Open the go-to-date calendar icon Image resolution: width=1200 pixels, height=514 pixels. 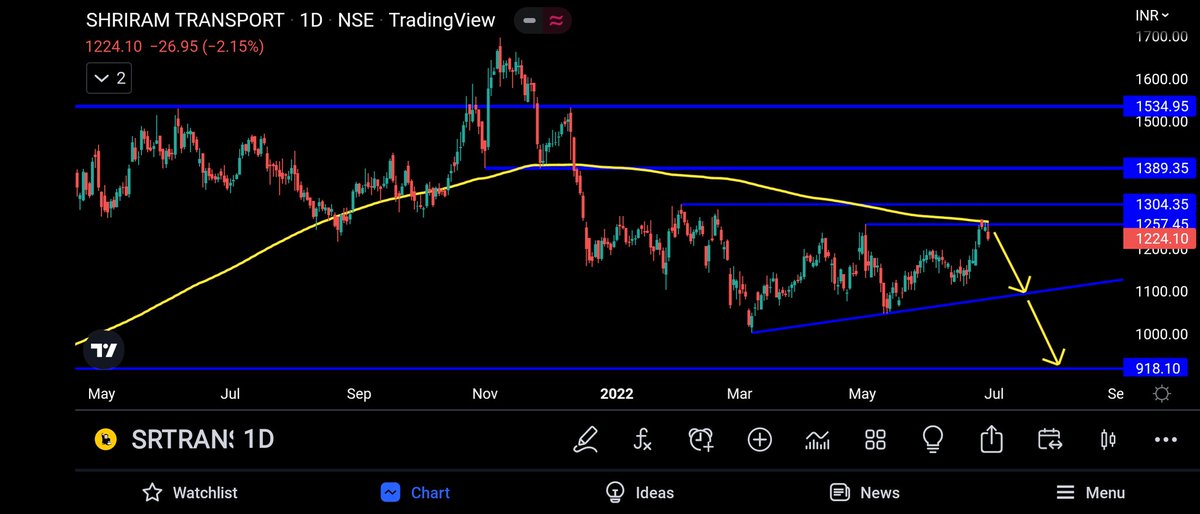(1049, 439)
